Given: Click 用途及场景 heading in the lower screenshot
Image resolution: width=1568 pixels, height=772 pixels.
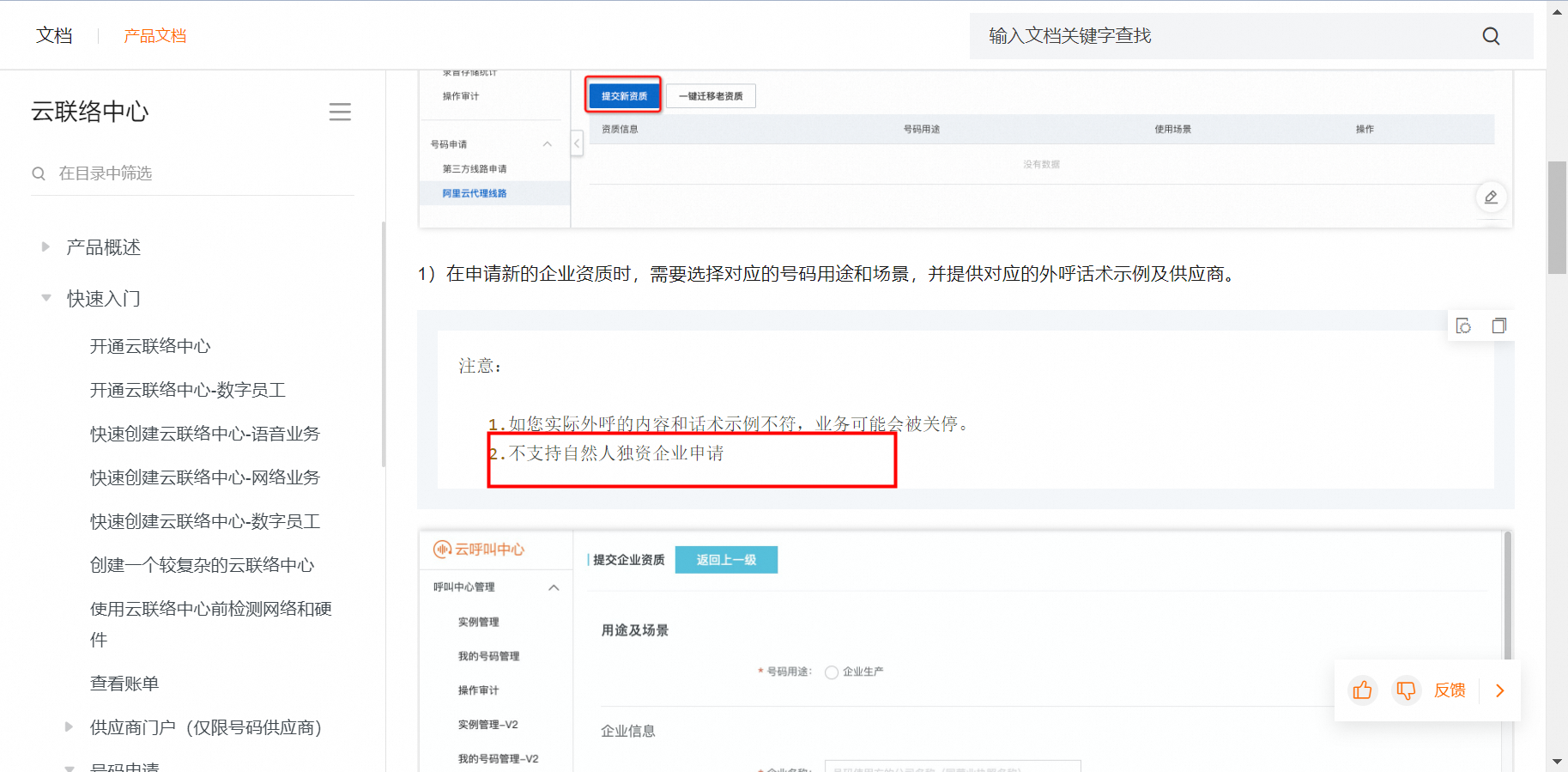Looking at the screenshot, I should click(x=635, y=630).
